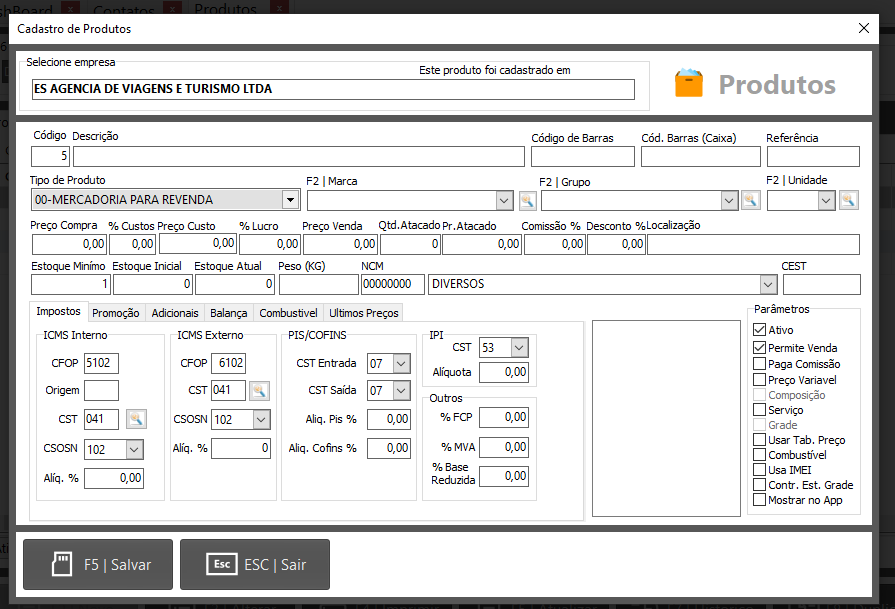Toggle the Usa IMEI checkbox
Image resolution: width=895 pixels, height=609 pixels.
click(759, 470)
